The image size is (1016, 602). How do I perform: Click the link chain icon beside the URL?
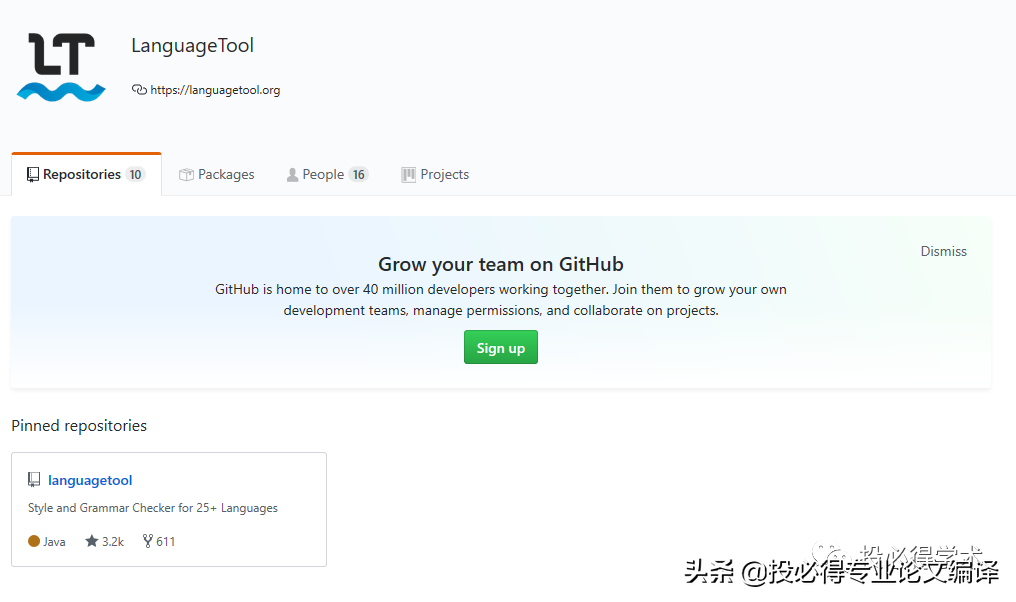point(139,90)
